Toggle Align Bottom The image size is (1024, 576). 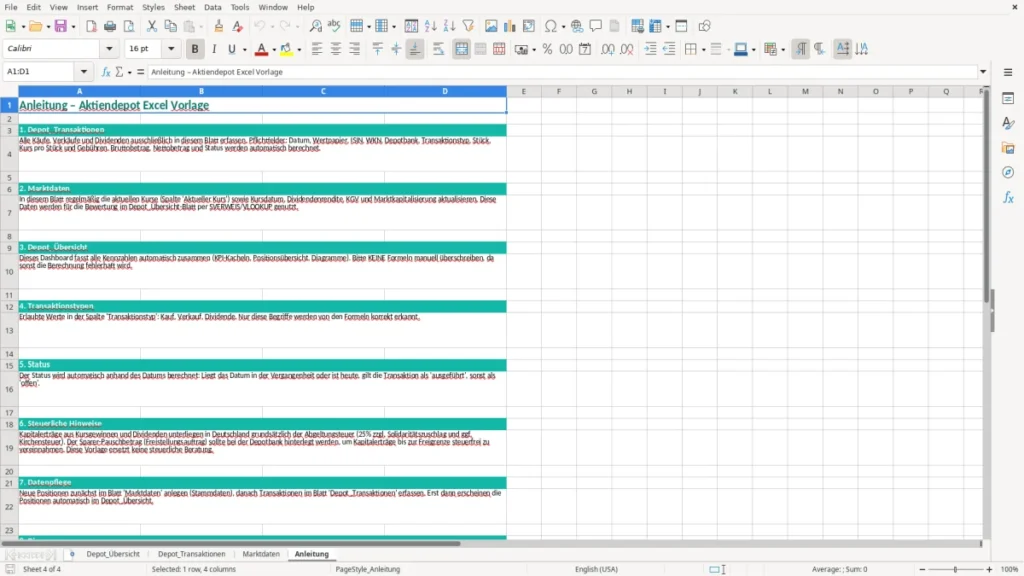[x=415, y=49]
